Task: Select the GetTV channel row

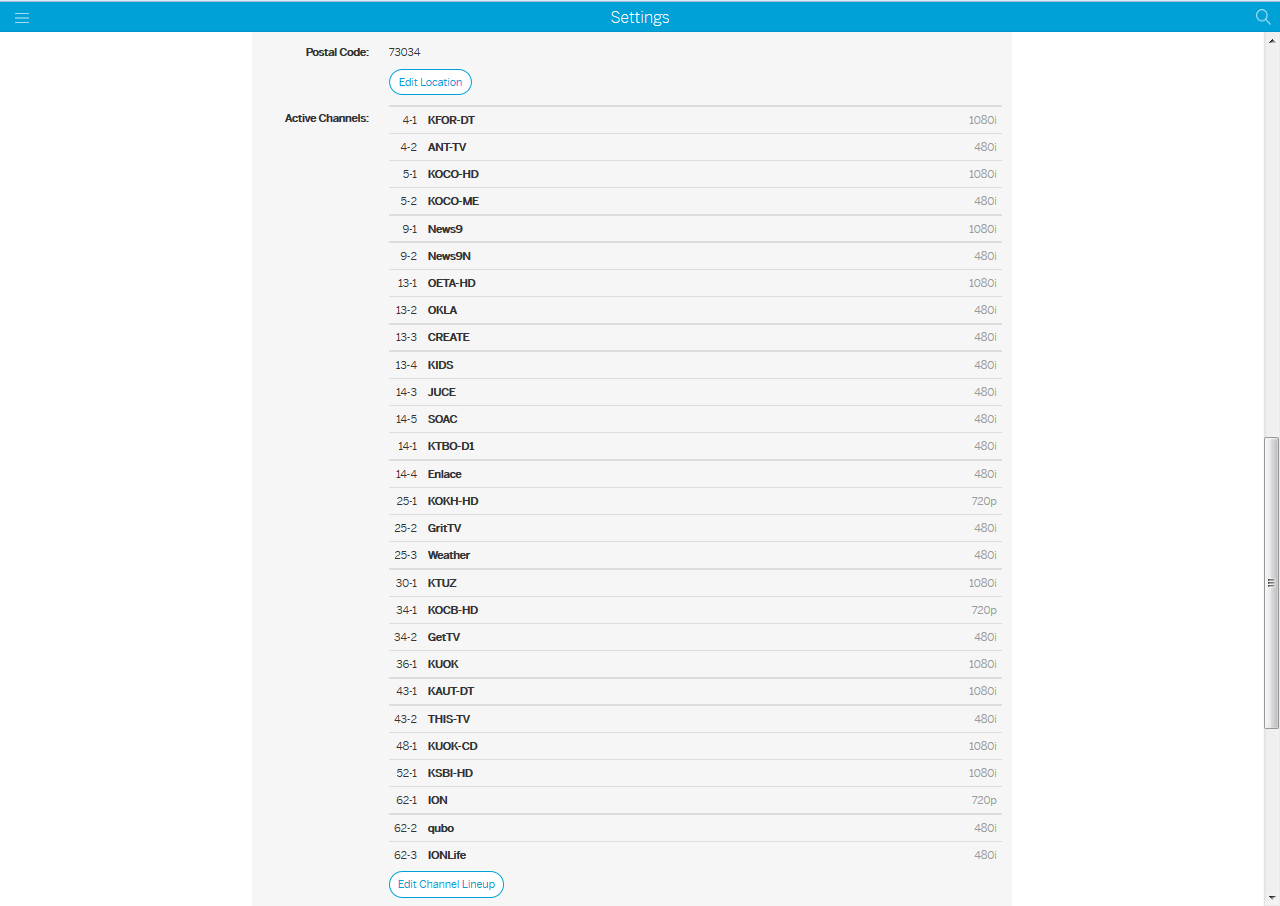Action: [x=695, y=637]
